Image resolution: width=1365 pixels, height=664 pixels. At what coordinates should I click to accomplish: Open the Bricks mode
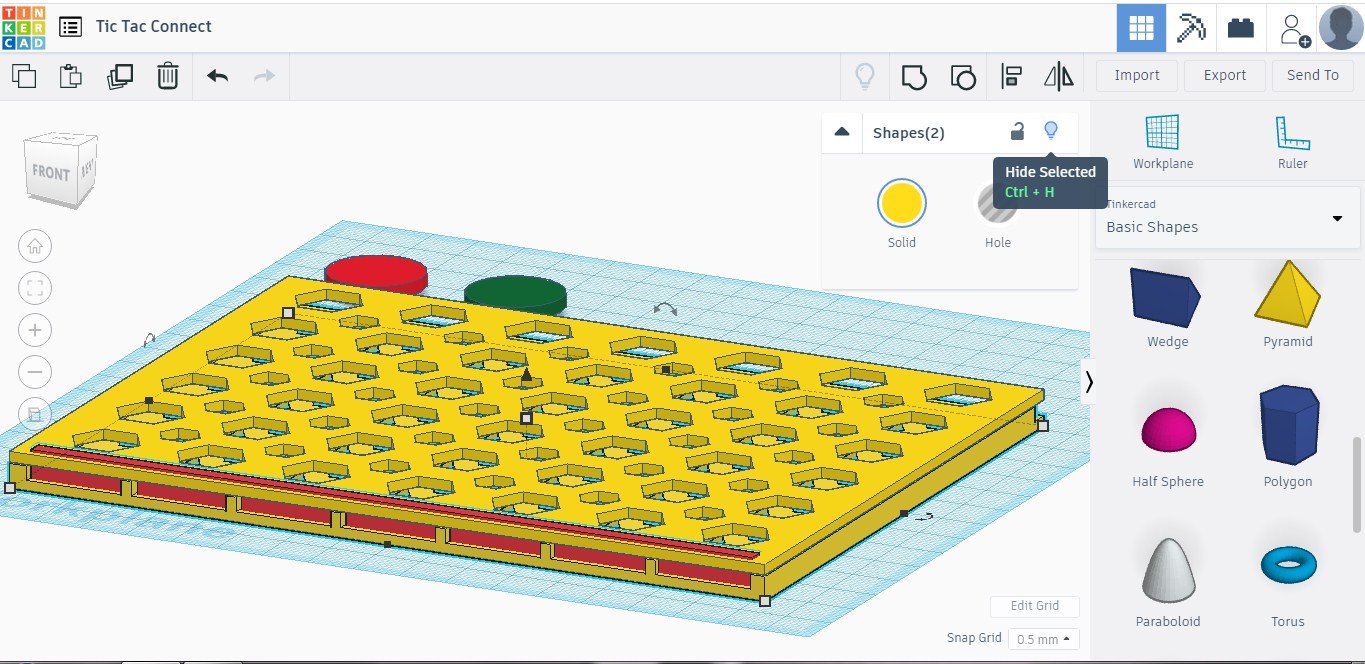1241,28
